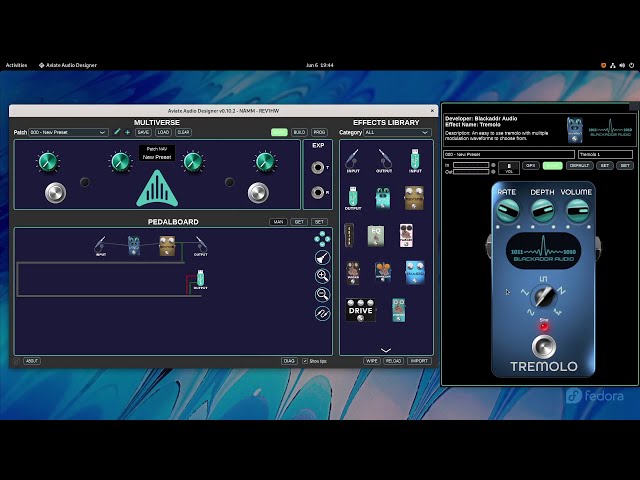Viewport: 640px width, 480px height.
Task: Select the Tremolo pedal on the pedalboard
Action: pos(133,246)
